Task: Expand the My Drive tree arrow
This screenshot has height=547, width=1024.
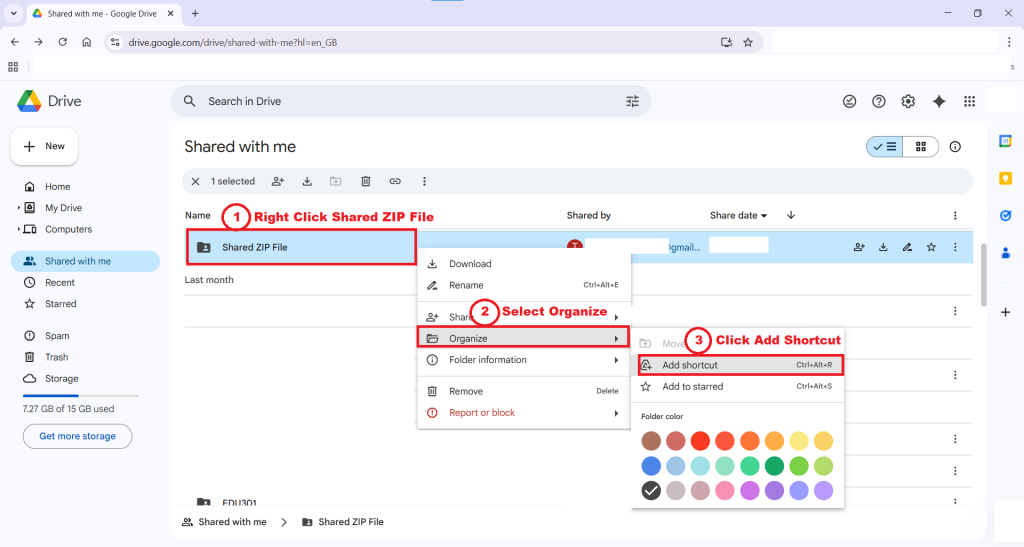Action: click(x=19, y=208)
